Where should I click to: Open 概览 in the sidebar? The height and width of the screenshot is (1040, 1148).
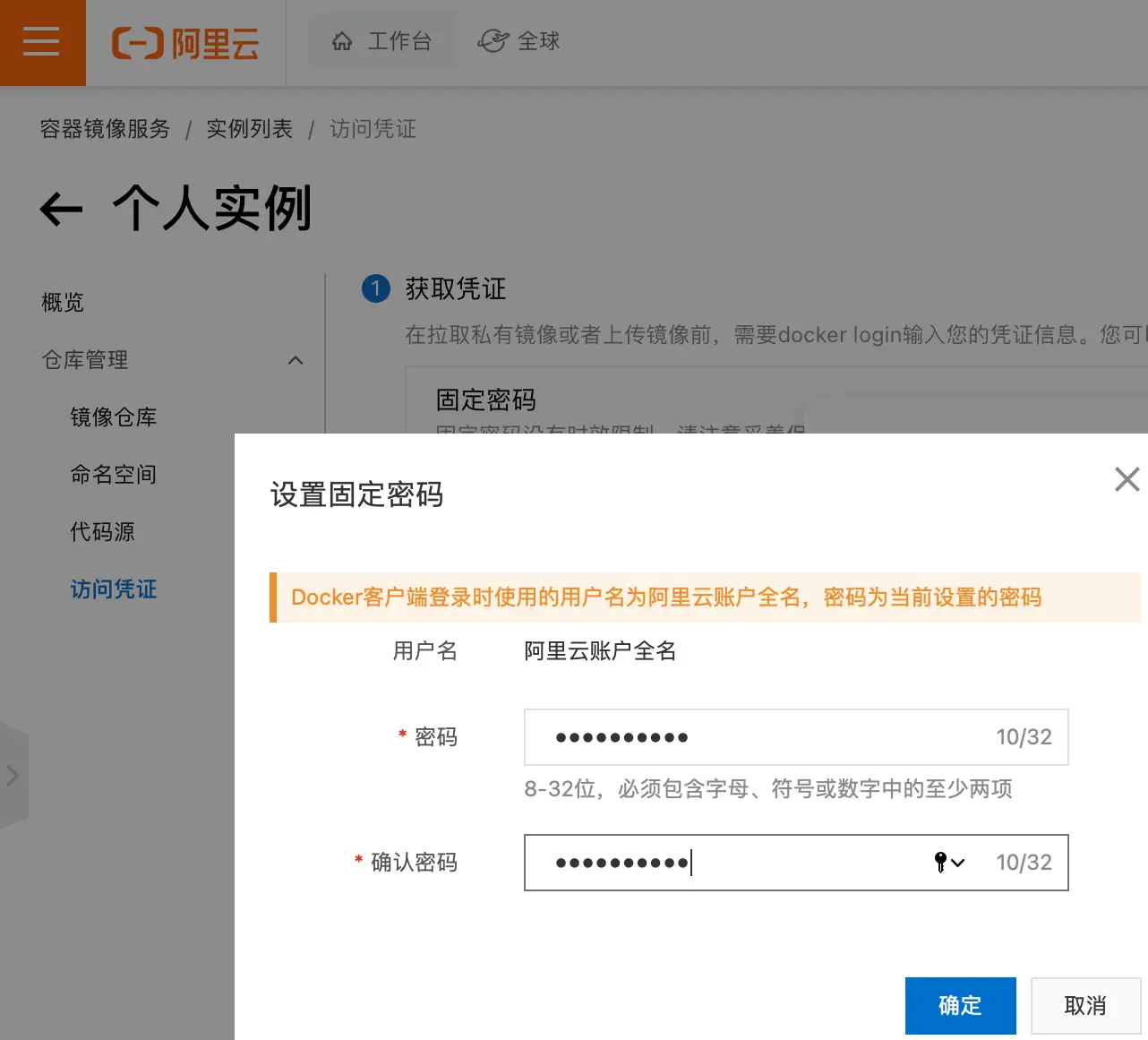(x=63, y=303)
